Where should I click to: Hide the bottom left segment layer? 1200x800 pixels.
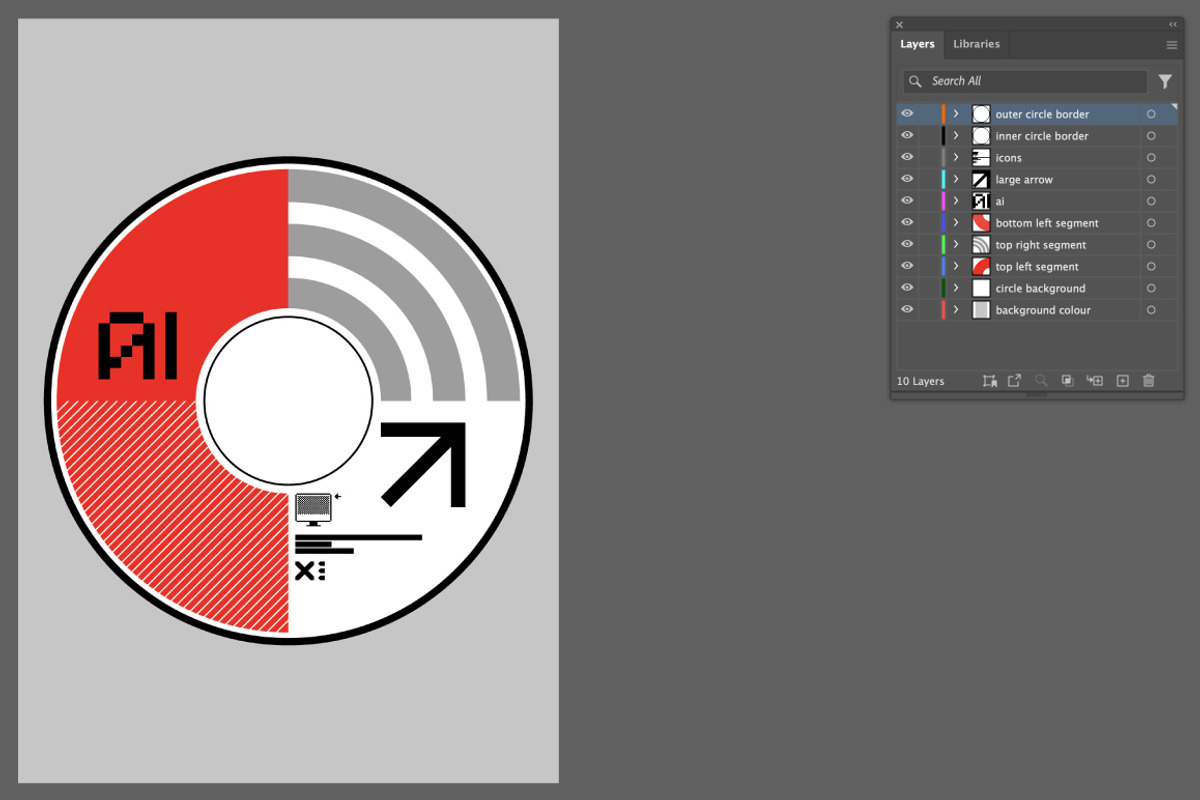click(907, 223)
